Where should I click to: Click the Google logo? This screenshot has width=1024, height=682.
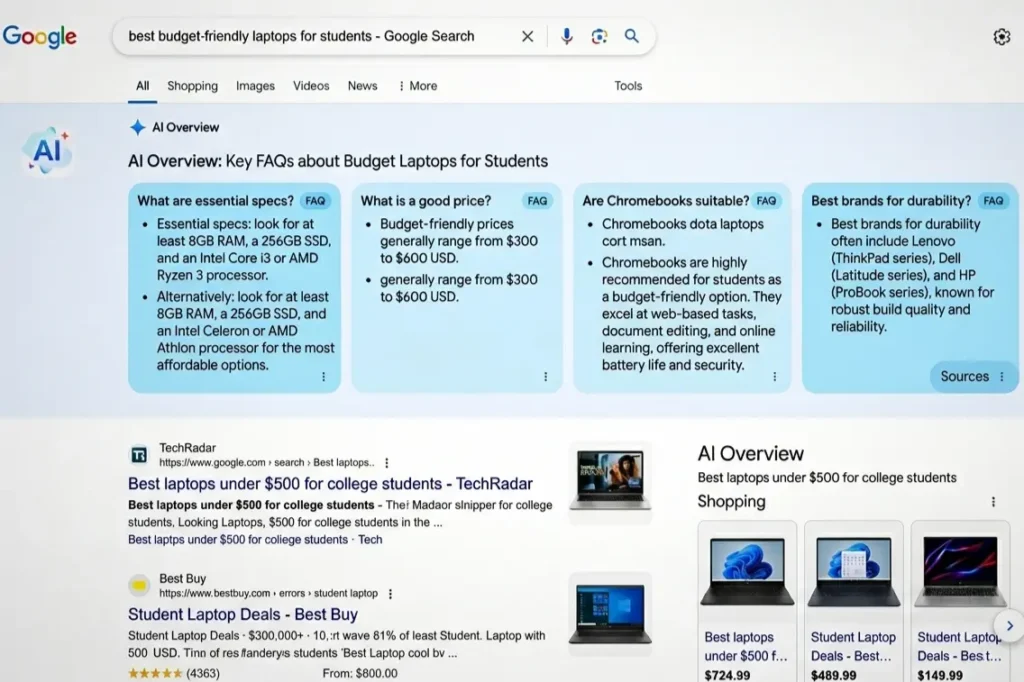click(x=40, y=37)
